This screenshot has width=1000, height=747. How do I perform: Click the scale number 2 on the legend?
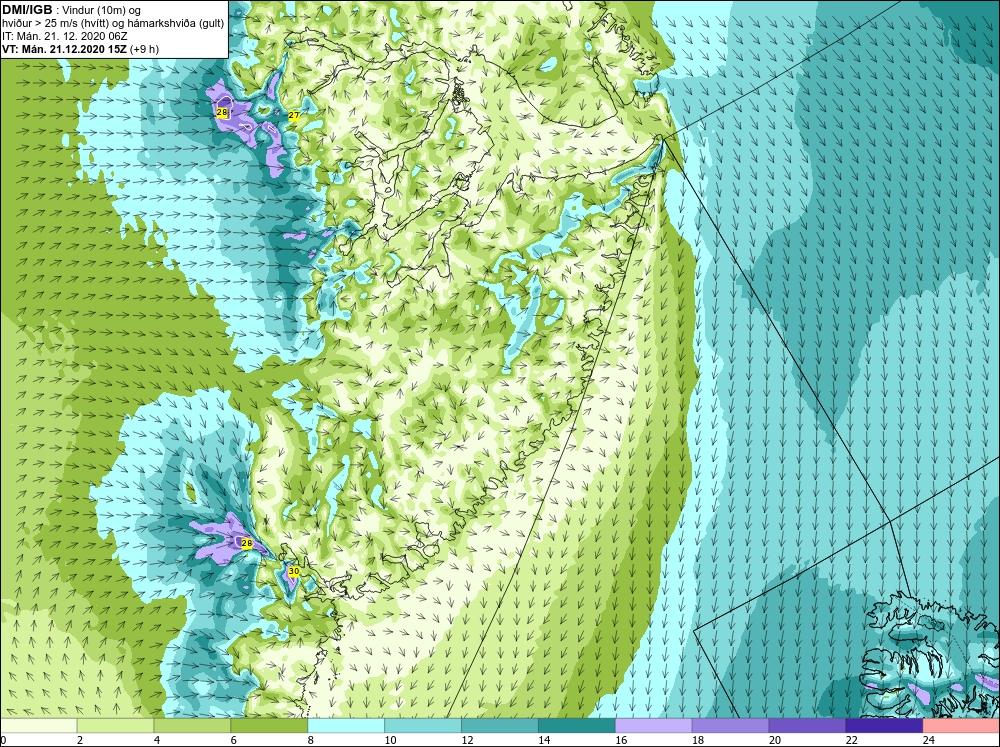point(80,740)
